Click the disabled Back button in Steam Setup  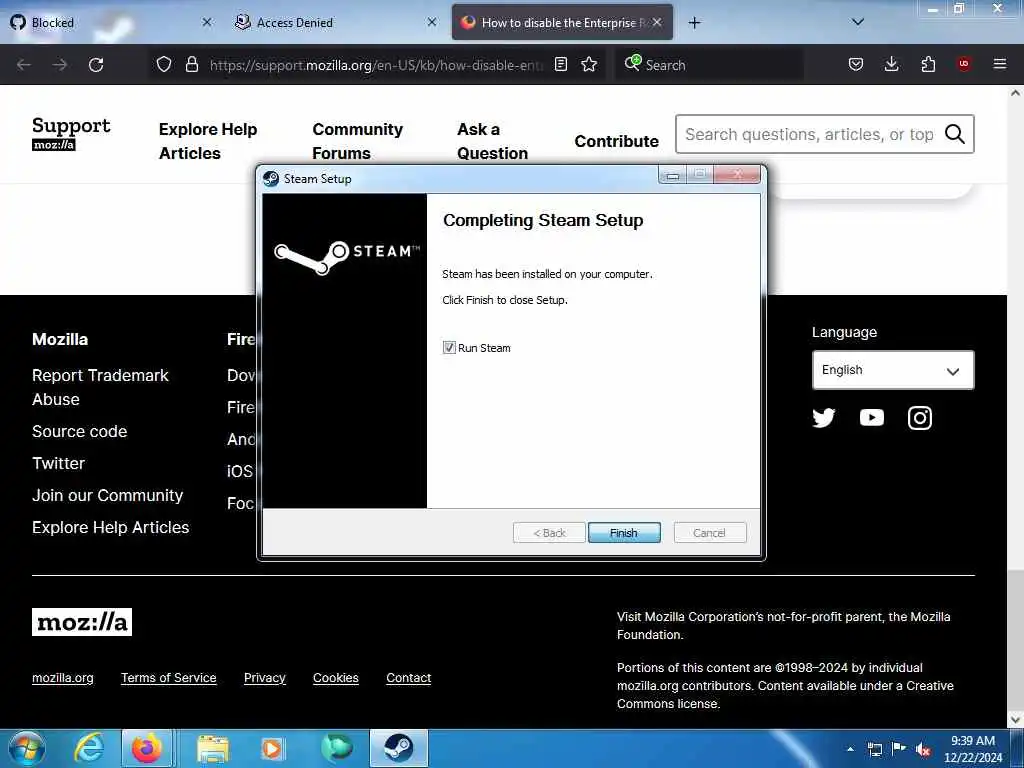point(549,533)
